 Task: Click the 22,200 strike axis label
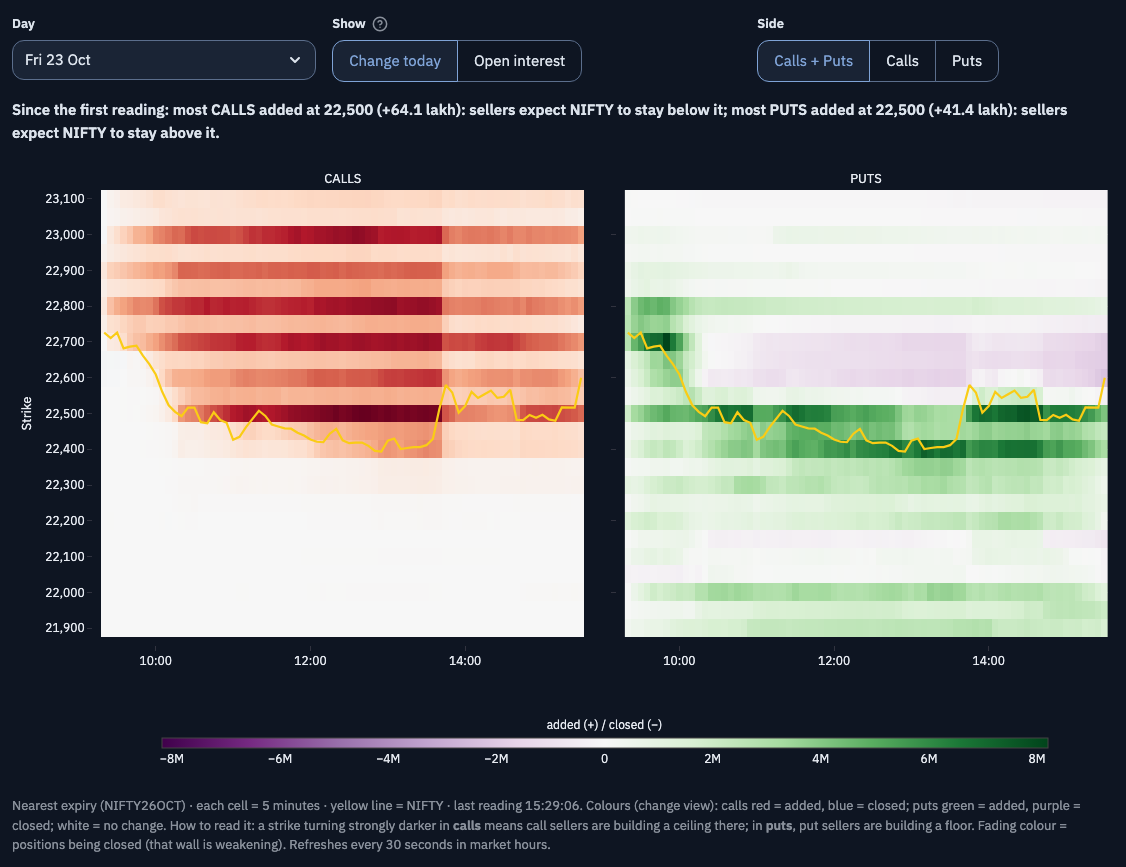point(65,520)
